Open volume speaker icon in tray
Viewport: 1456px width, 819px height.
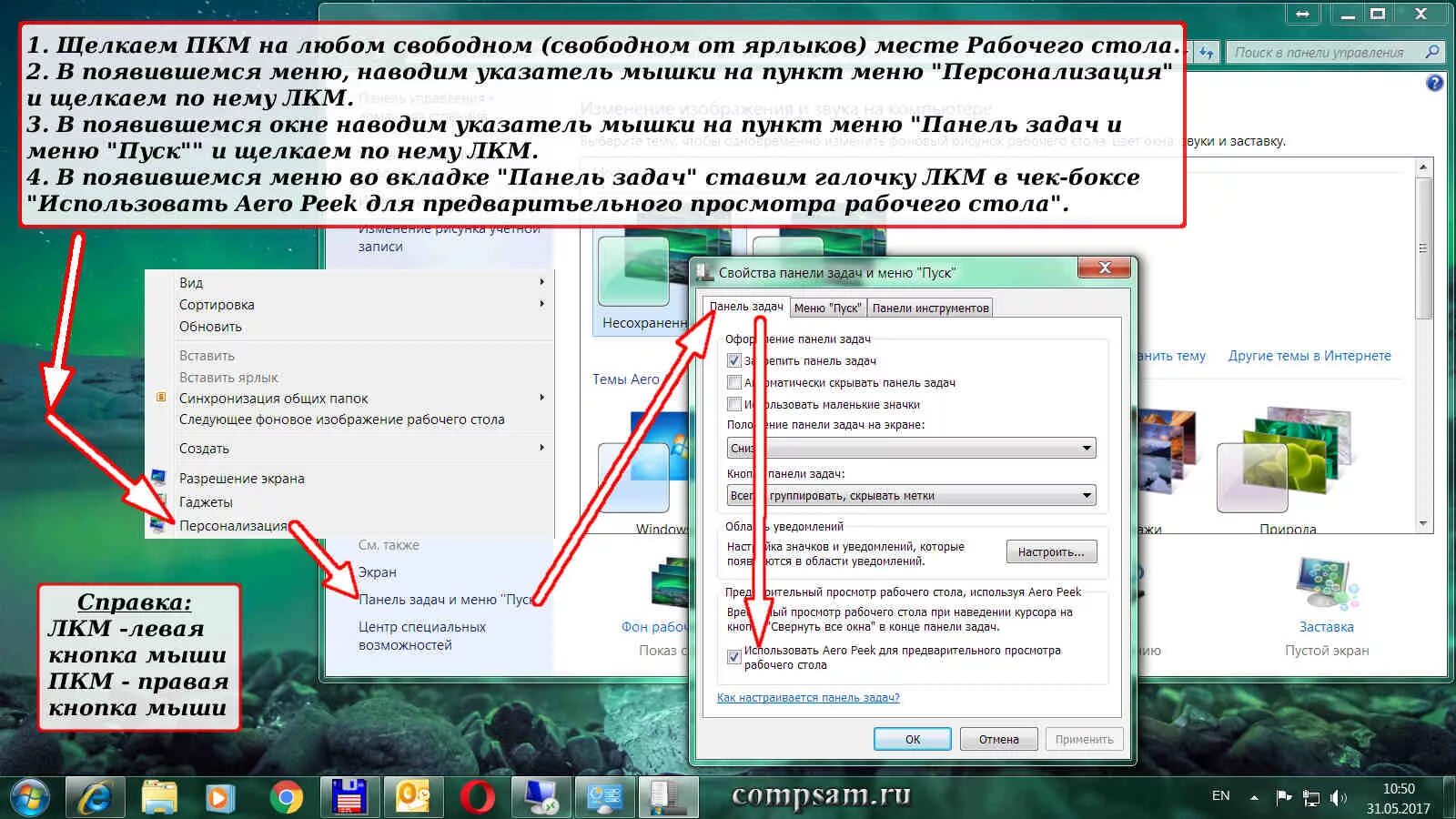[x=1338, y=798]
